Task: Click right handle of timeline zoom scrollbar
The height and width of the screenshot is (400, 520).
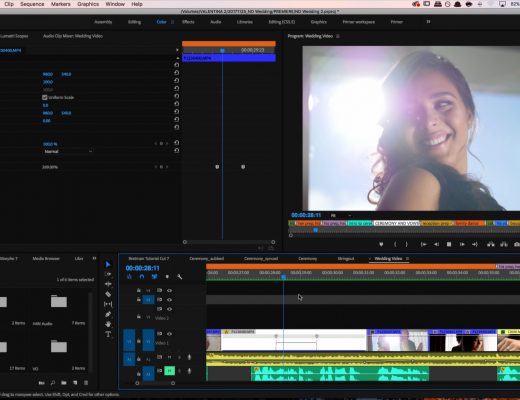Action: tap(173, 383)
